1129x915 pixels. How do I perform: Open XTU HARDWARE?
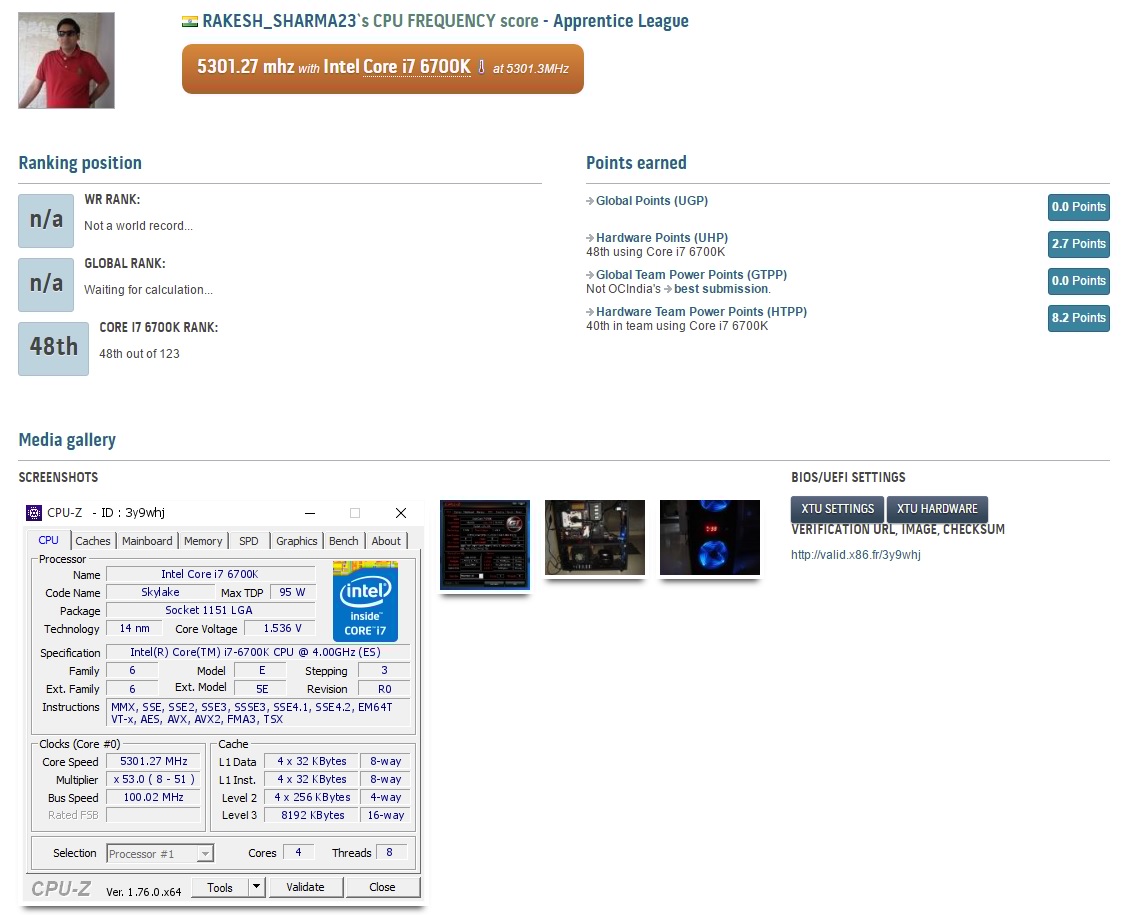[x=937, y=509]
